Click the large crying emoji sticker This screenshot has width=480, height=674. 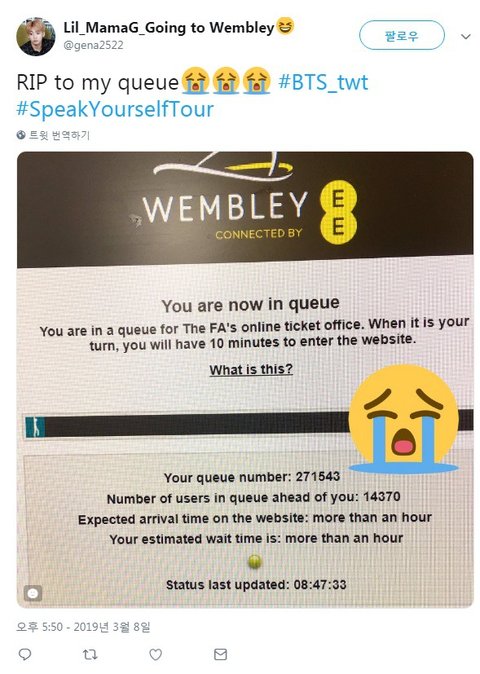[404, 419]
